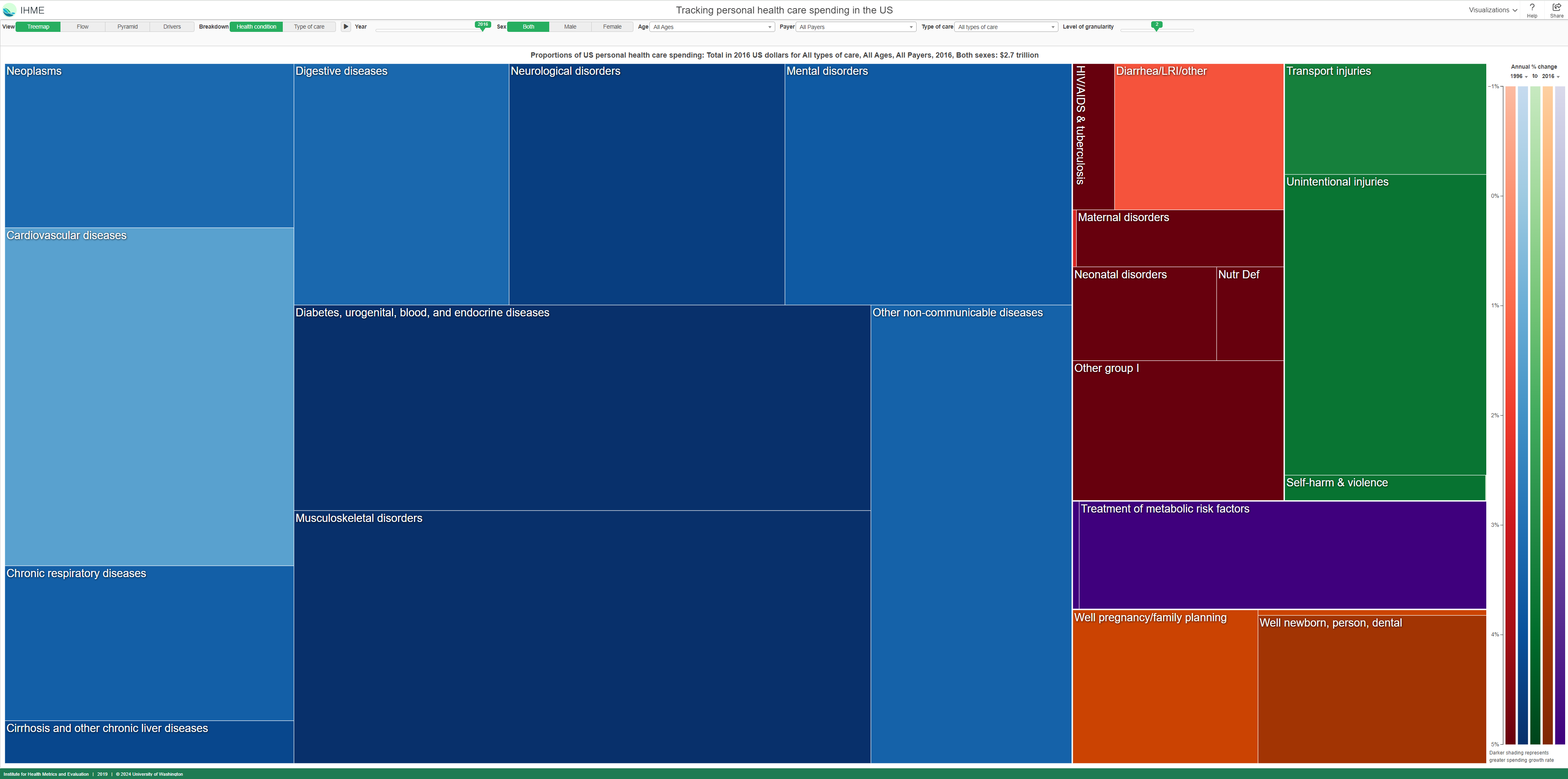Switch to Treemap view
This screenshot has height=779, width=1568.
coord(38,27)
